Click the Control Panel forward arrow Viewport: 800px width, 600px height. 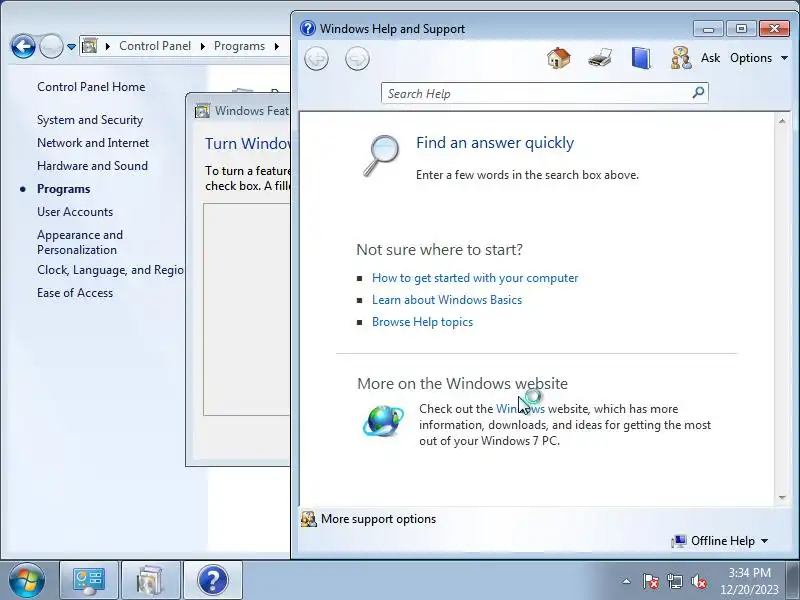[51, 46]
